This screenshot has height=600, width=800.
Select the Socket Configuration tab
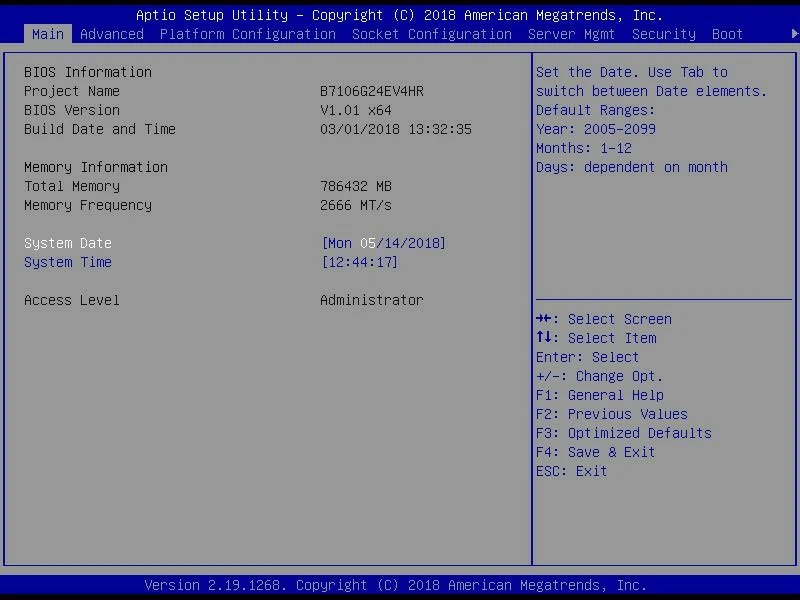point(431,34)
